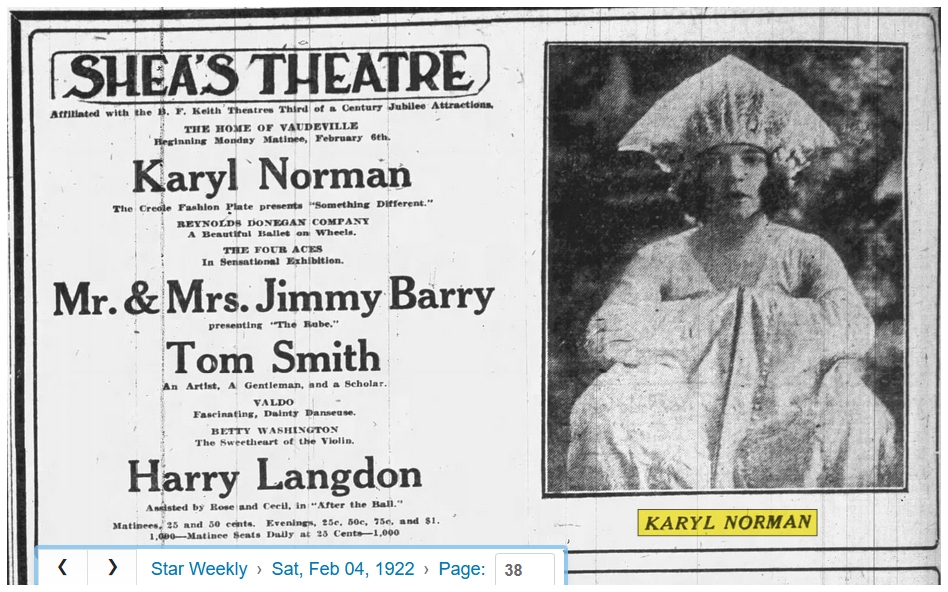Click the breadcrumb chevron after Star Weekly

coord(259,569)
